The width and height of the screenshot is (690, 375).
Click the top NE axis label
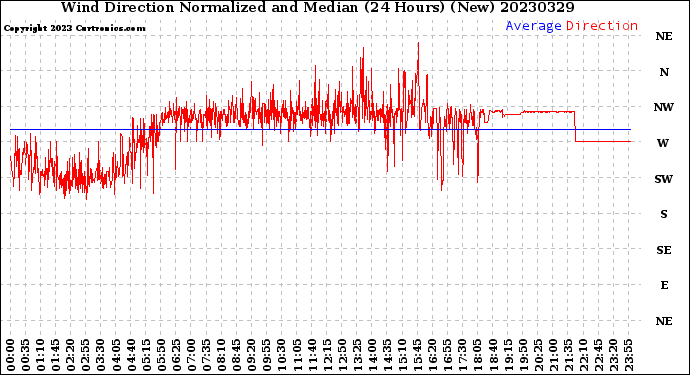pos(664,36)
